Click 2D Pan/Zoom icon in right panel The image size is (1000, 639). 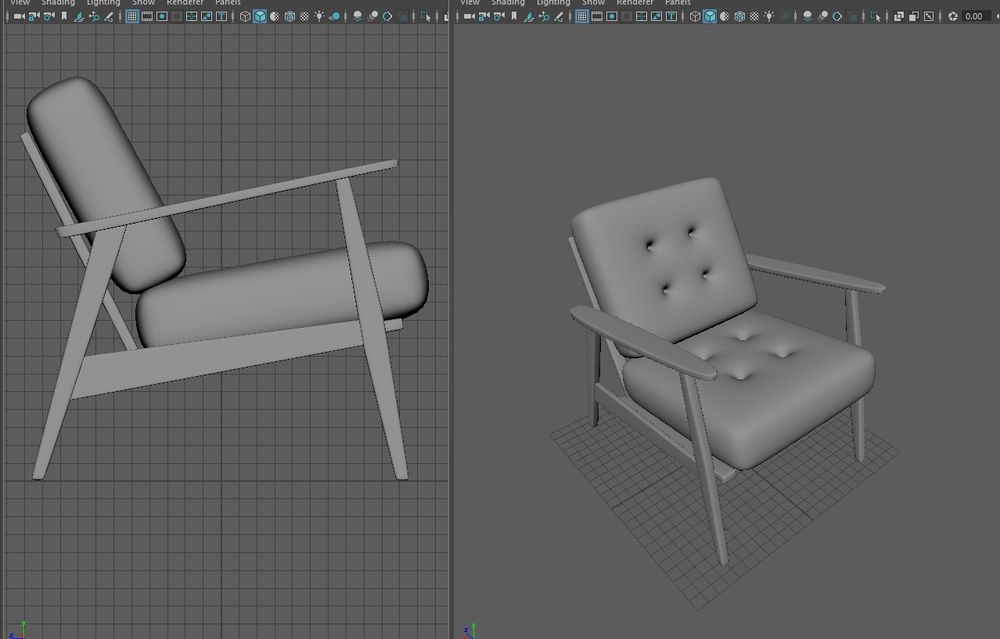tap(544, 17)
